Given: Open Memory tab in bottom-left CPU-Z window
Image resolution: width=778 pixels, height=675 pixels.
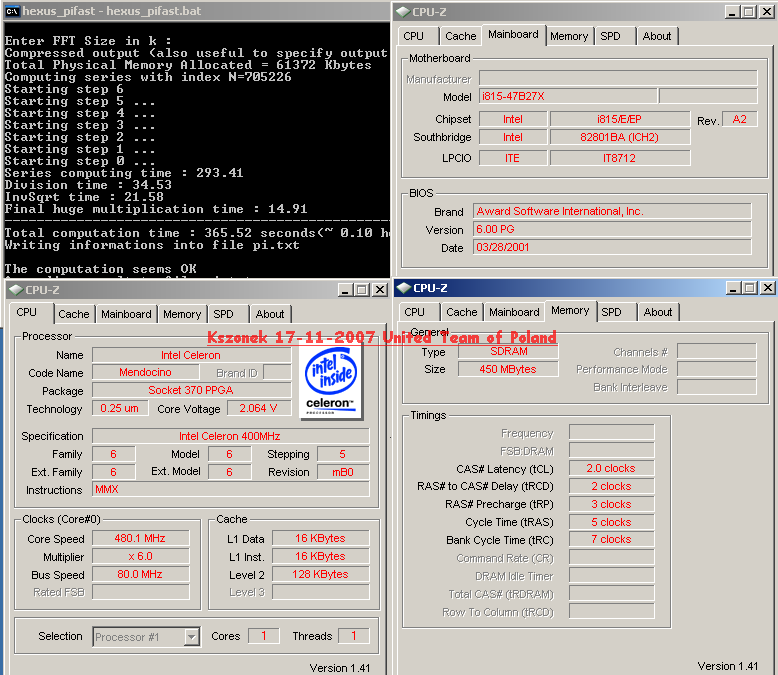Looking at the screenshot, I should click(182, 314).
